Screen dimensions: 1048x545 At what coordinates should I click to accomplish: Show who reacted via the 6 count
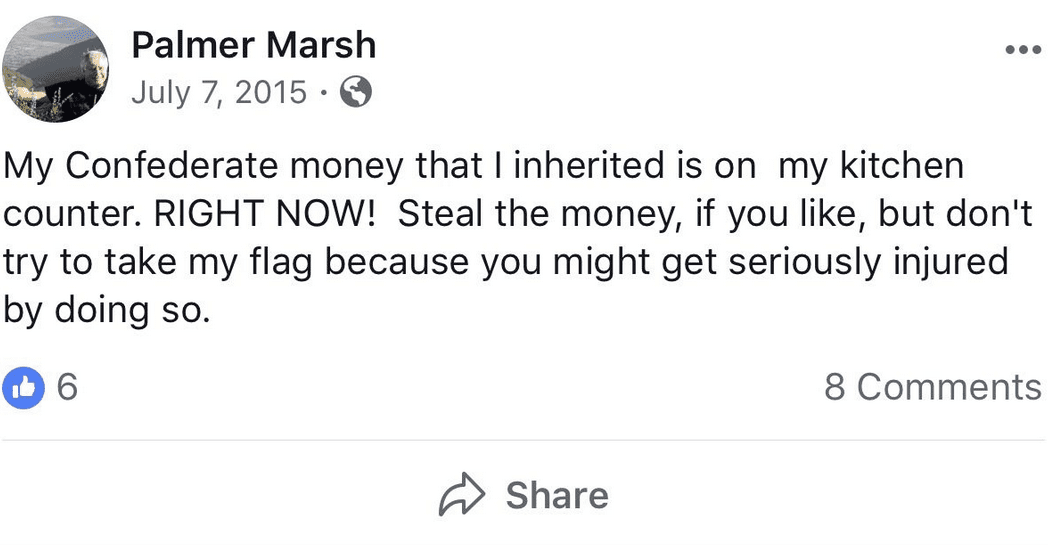(x=67, y=387)
